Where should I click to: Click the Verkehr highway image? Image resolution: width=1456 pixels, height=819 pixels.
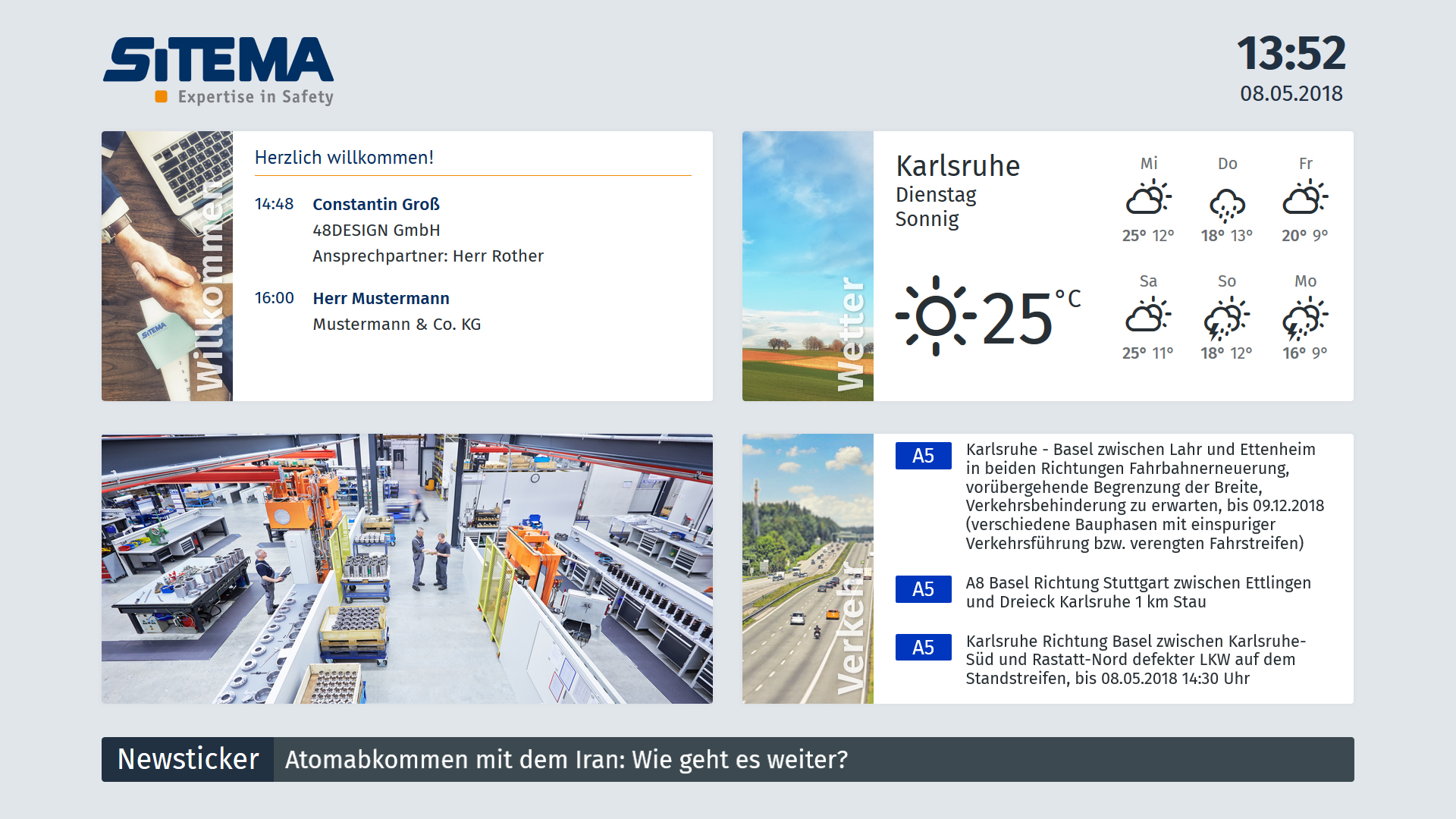click(808, 569)
